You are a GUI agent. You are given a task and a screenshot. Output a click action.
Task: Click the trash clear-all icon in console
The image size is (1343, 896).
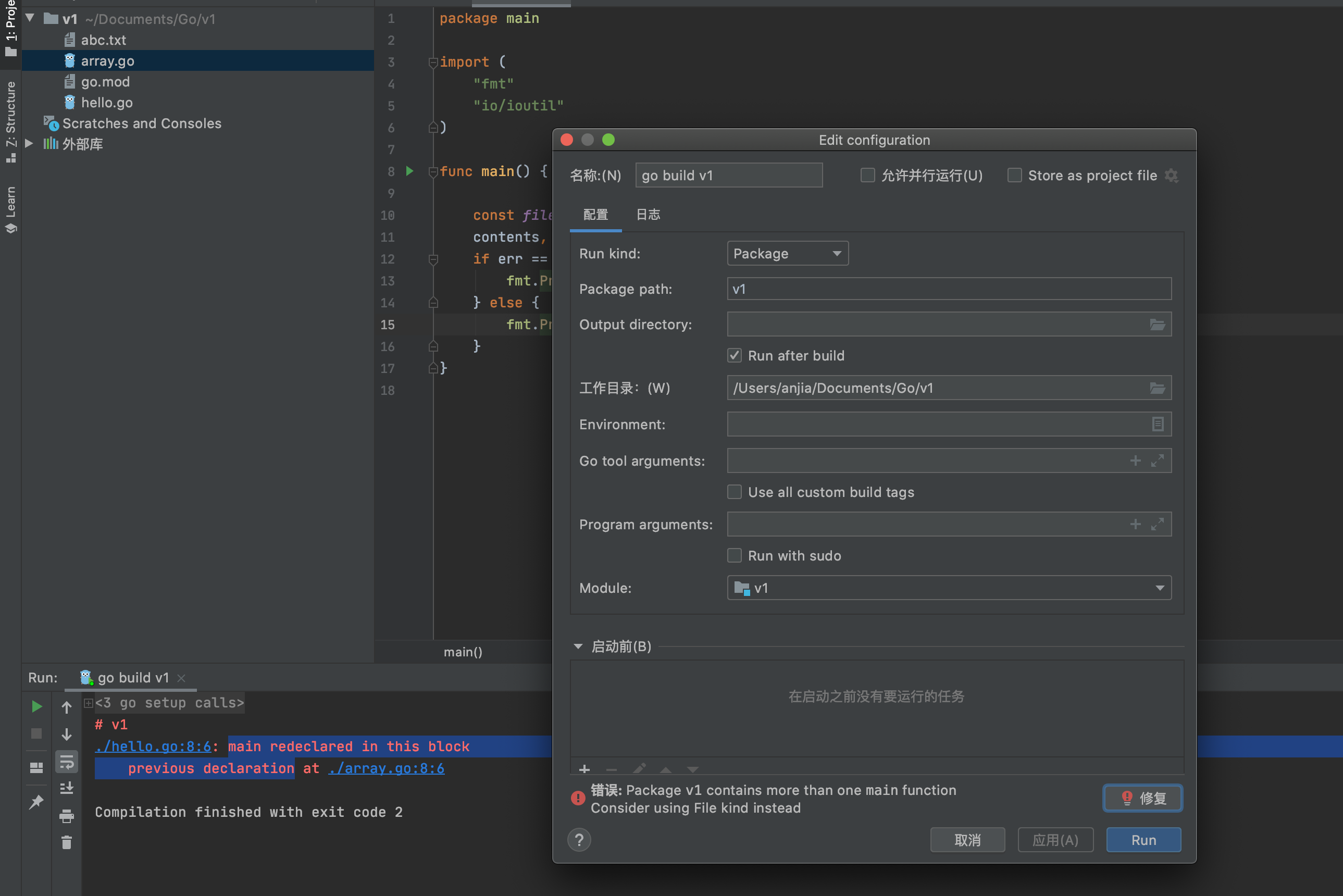pos(67,842)
